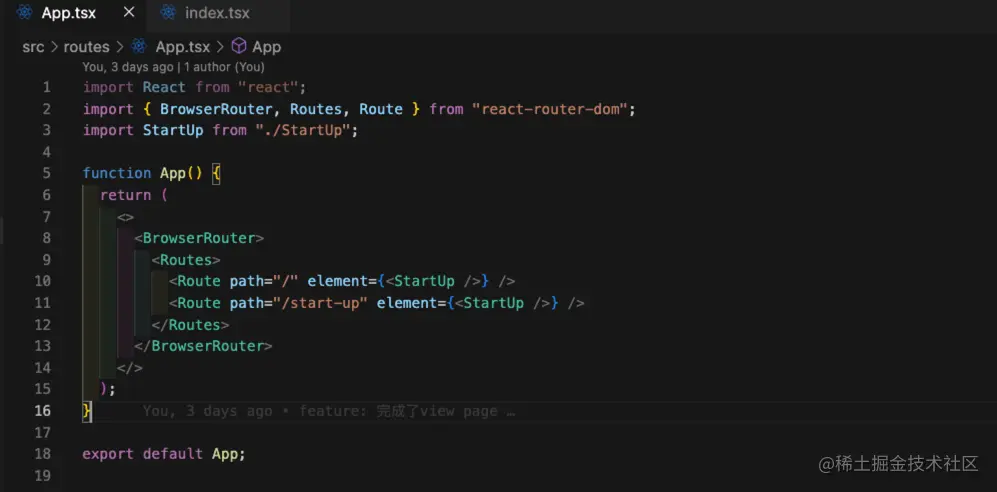Screen dimensions: 997x492
Task: Open the App.tsx breadcrumb file entry
Action: click(x=182, y=47)
